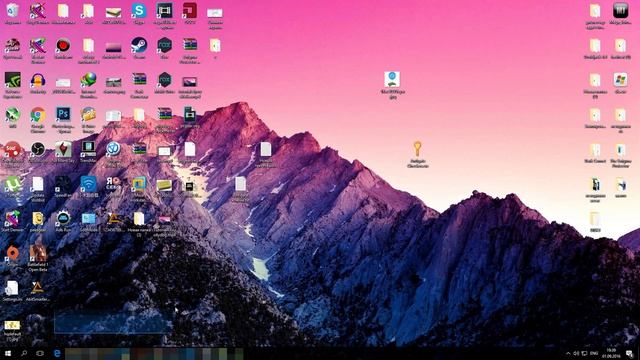Open the filmstrip video editor shortcut
640x360 pixels.
click(x=164, y=11)
